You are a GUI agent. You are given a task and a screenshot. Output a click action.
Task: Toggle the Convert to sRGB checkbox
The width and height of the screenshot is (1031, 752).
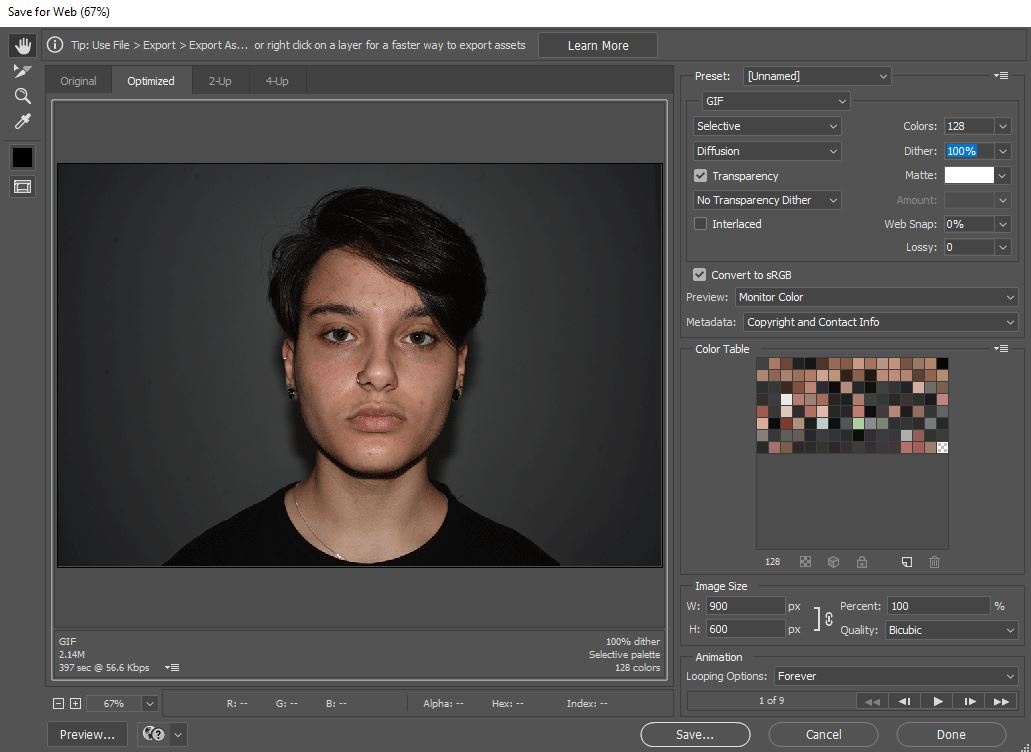[x=700, y=275]
